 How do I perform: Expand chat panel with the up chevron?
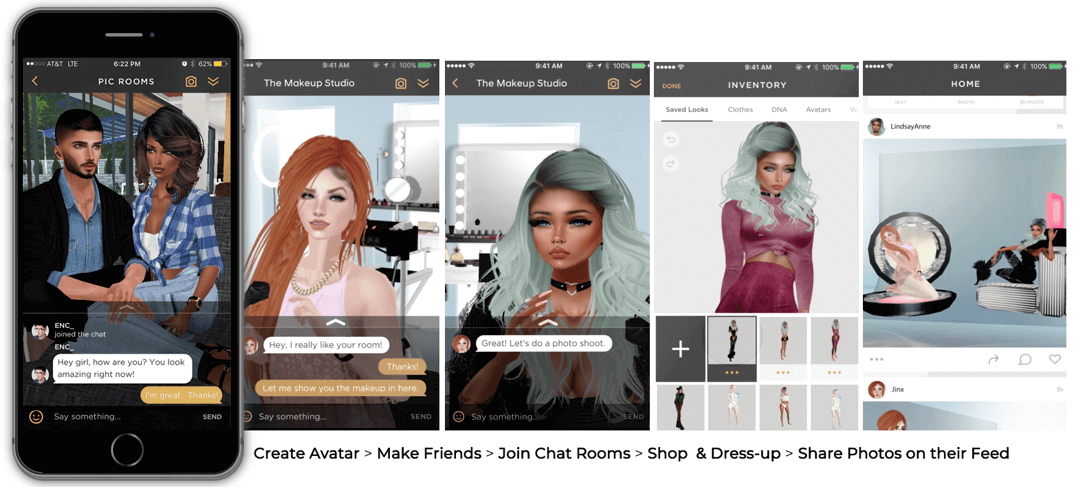pos(336,322)
